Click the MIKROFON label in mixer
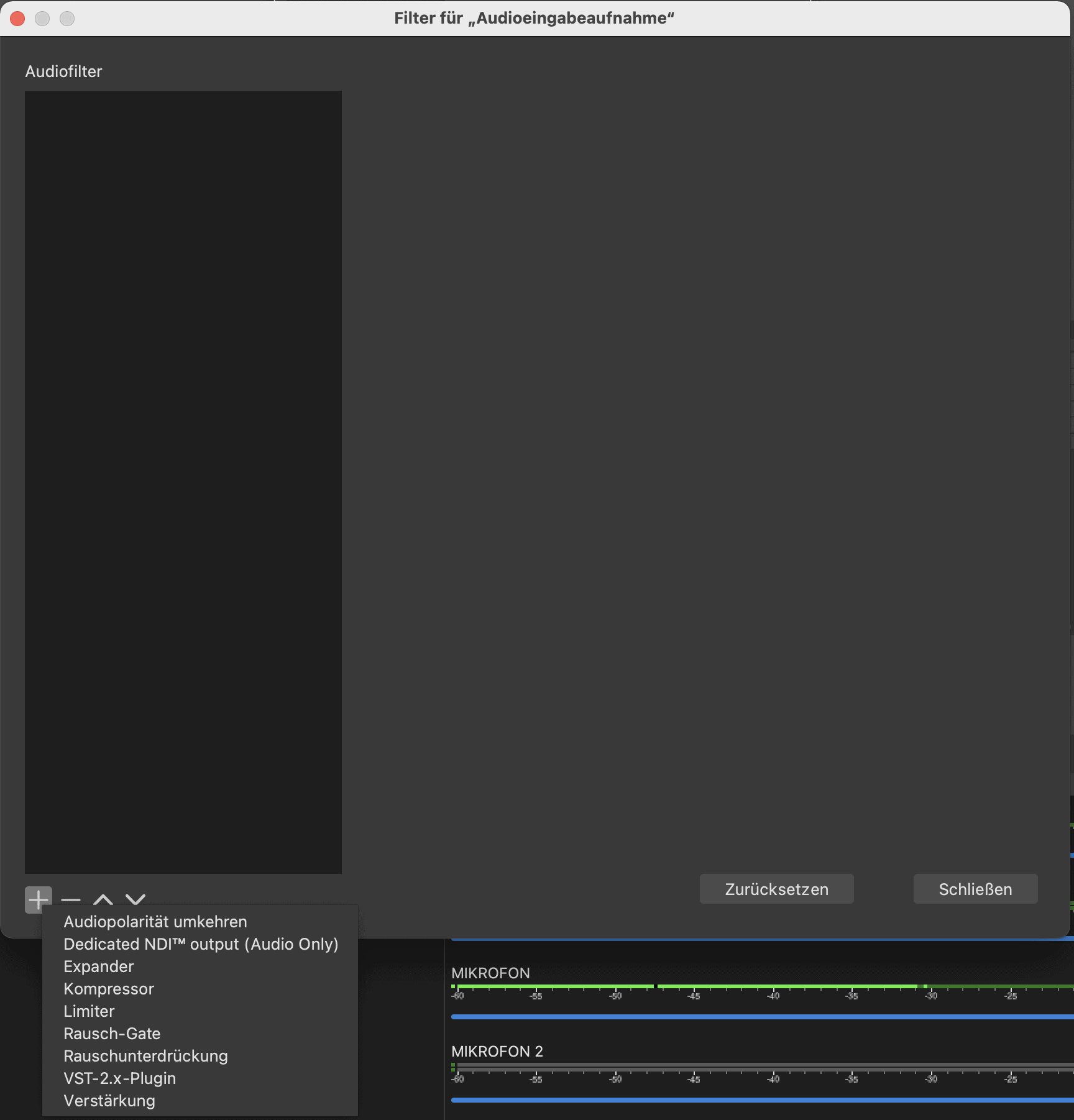Image resolution: width=1074 pixels, height=1120 pixels. [x=490, y=973]
